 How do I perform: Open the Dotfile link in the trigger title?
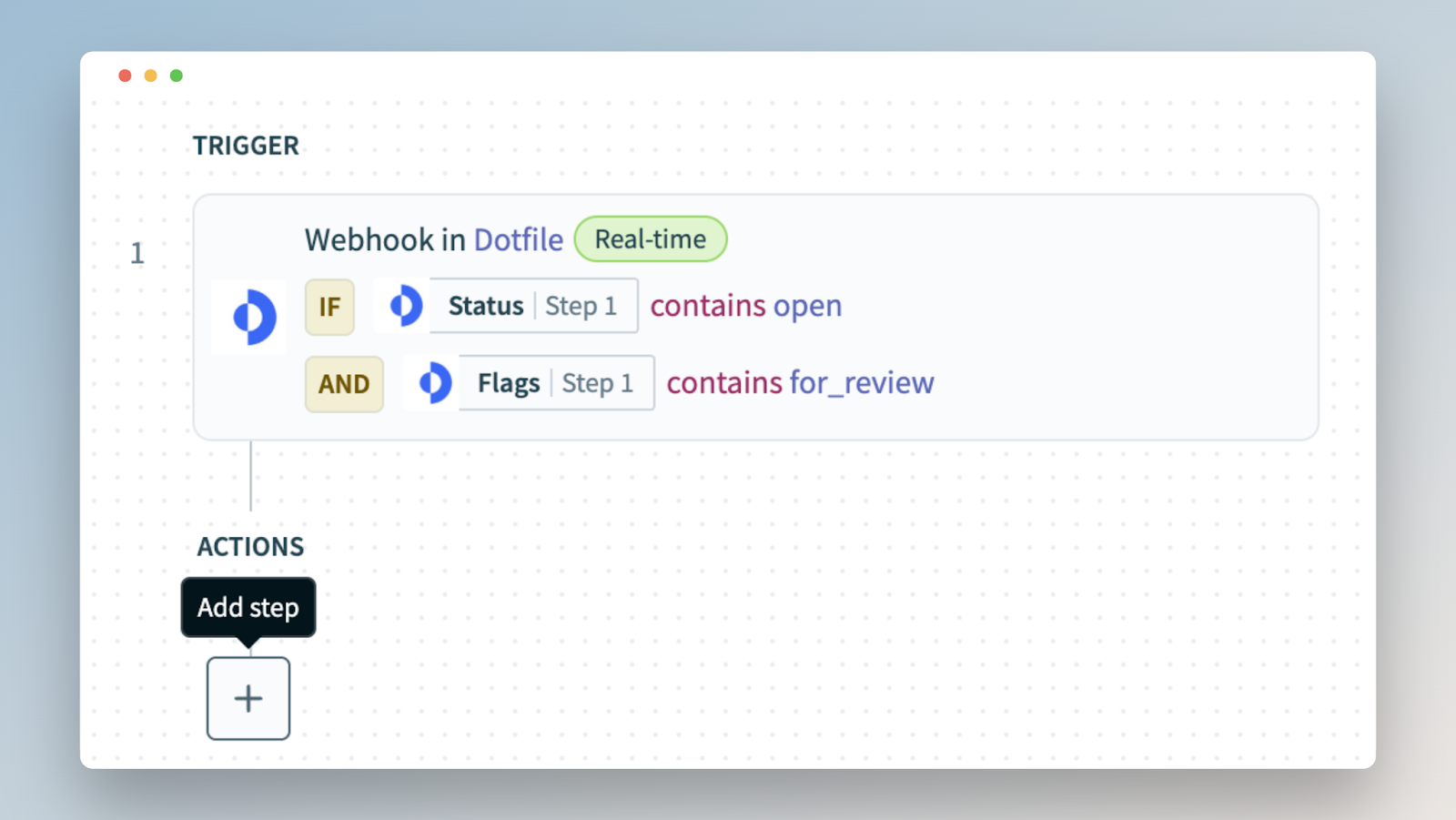pos(519,239)
